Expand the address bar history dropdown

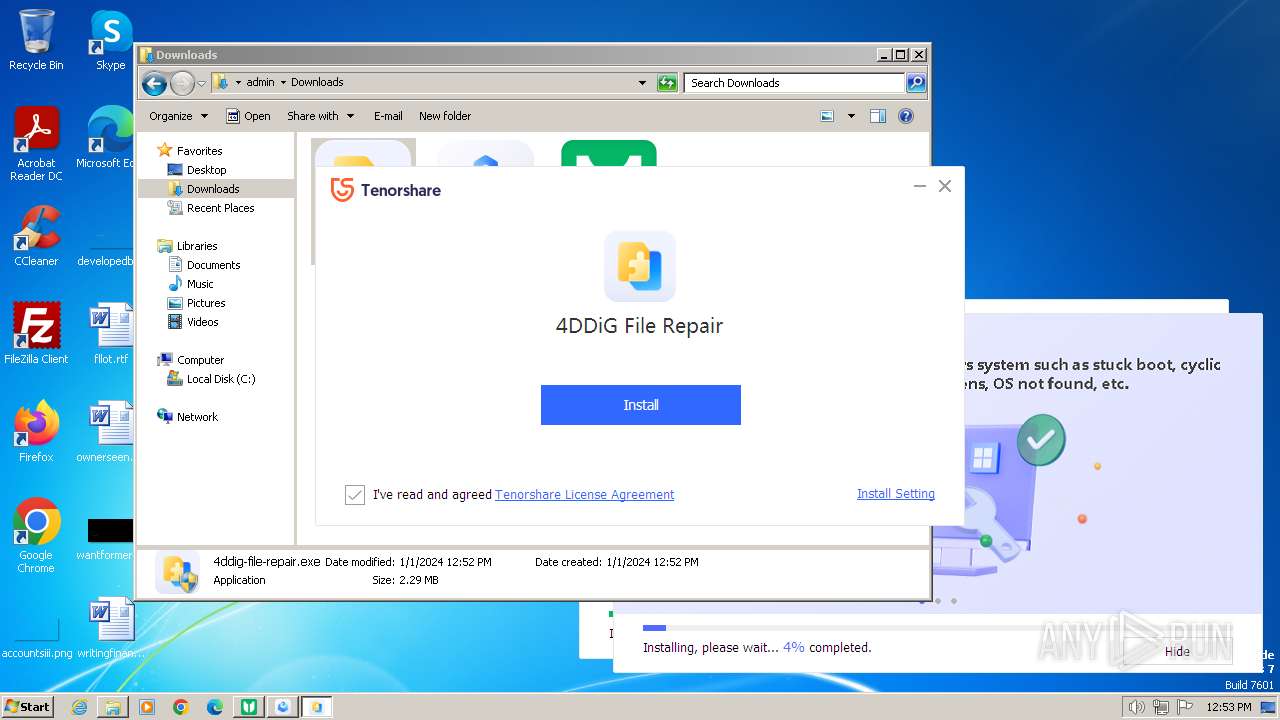click(x=642, y=83)
